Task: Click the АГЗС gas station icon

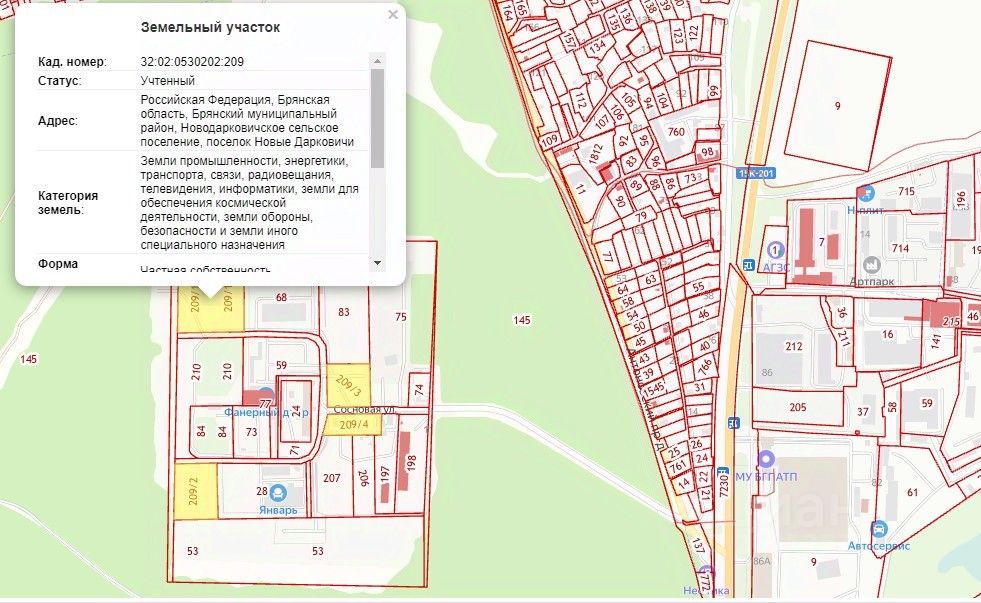Action: pos(776,250)
